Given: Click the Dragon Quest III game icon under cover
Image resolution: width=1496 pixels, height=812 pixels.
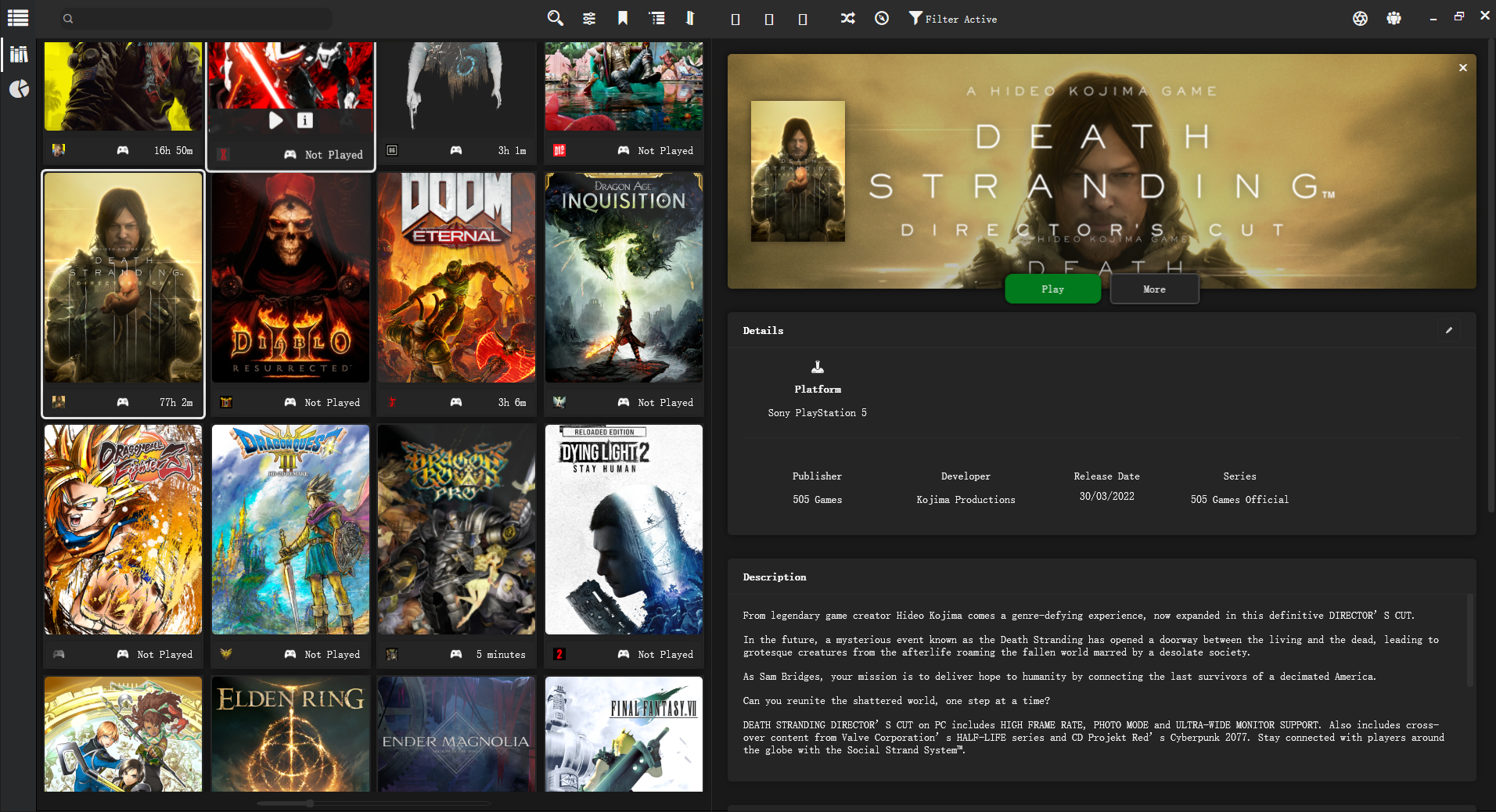Looking at the screenshot, I should tap(226, 654).
